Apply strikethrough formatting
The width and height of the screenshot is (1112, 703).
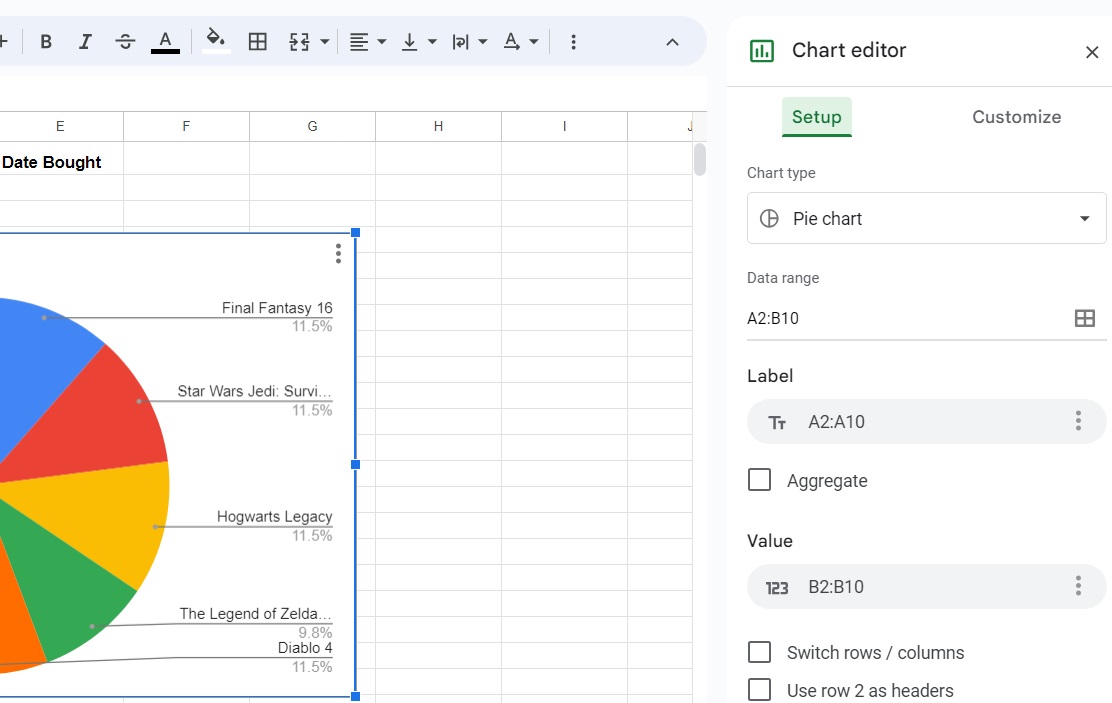tap(125, 42)
